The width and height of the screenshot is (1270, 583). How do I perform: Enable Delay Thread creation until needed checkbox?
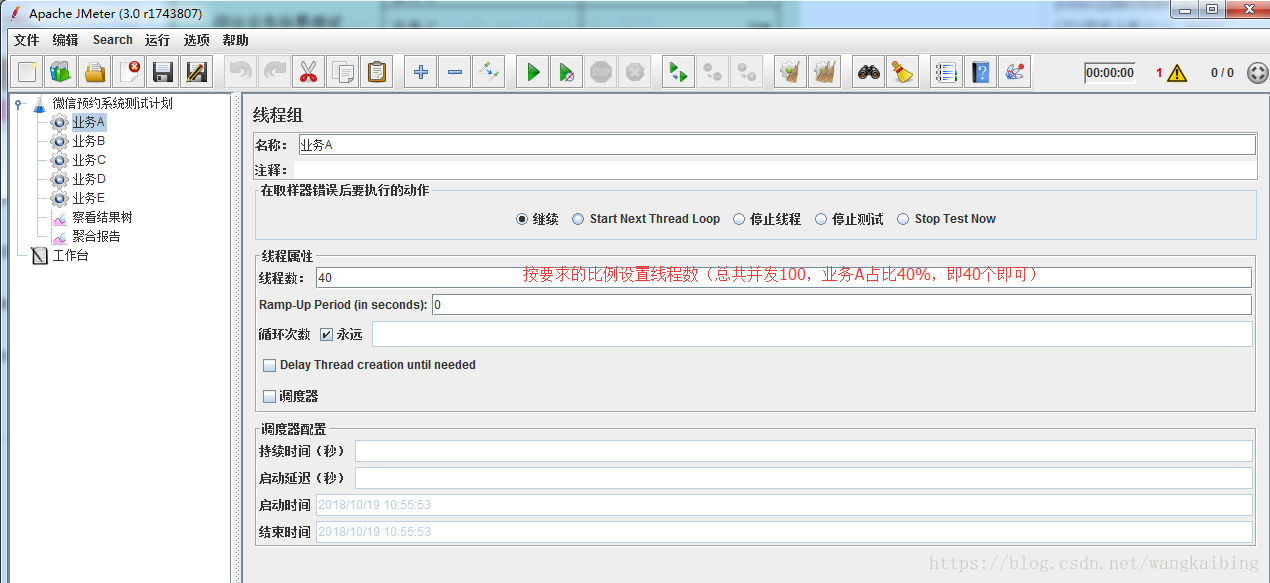[269, 365]
